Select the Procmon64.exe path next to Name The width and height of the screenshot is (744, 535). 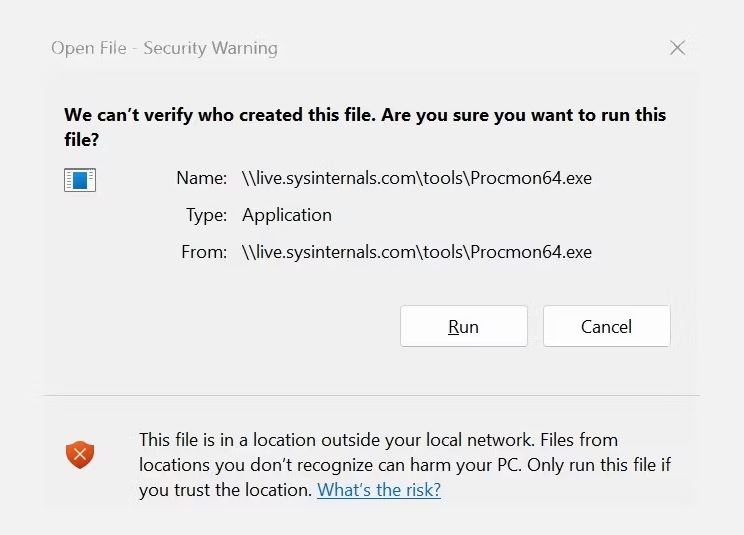[x=416, y=178]
